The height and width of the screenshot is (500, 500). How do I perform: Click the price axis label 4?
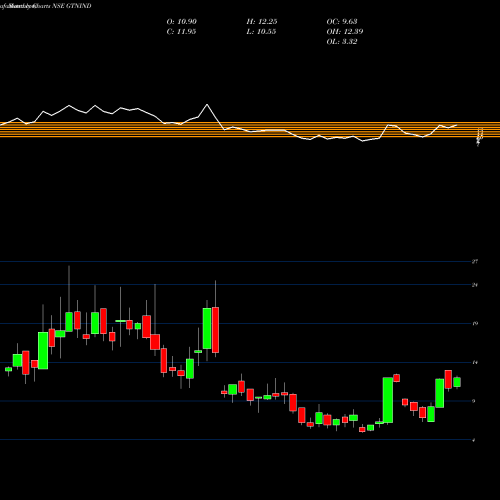(x=474, y=440)
